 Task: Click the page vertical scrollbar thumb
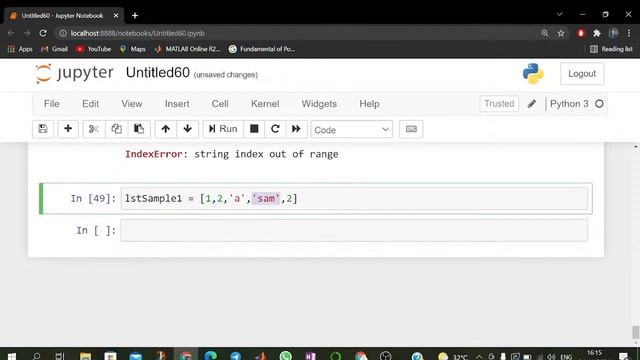(x=636, y=332)
